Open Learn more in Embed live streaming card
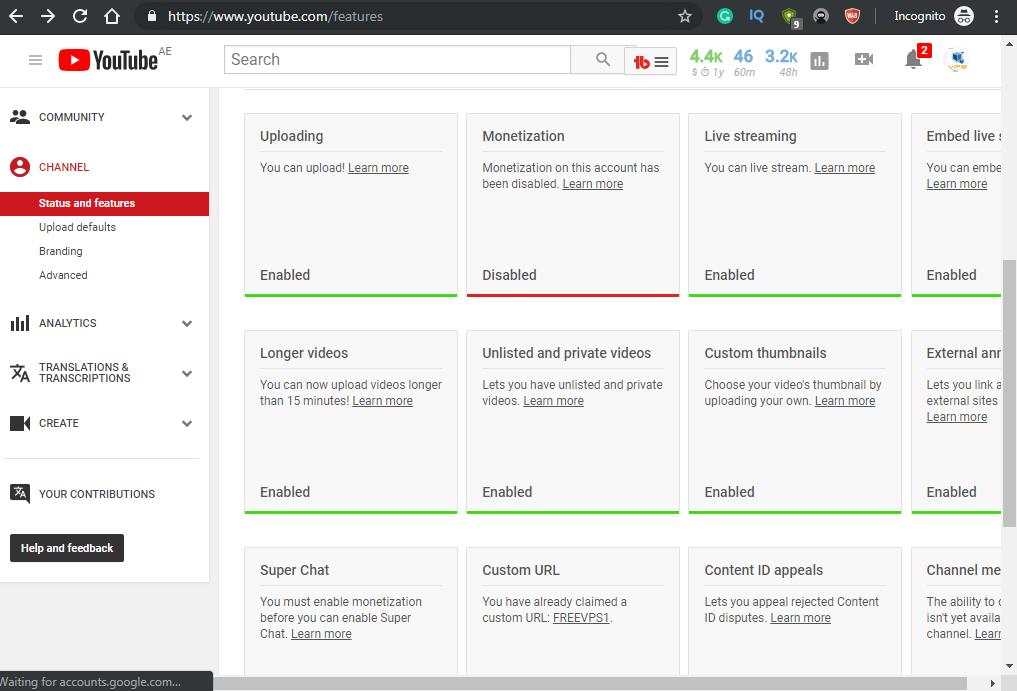 click(957, 184)
